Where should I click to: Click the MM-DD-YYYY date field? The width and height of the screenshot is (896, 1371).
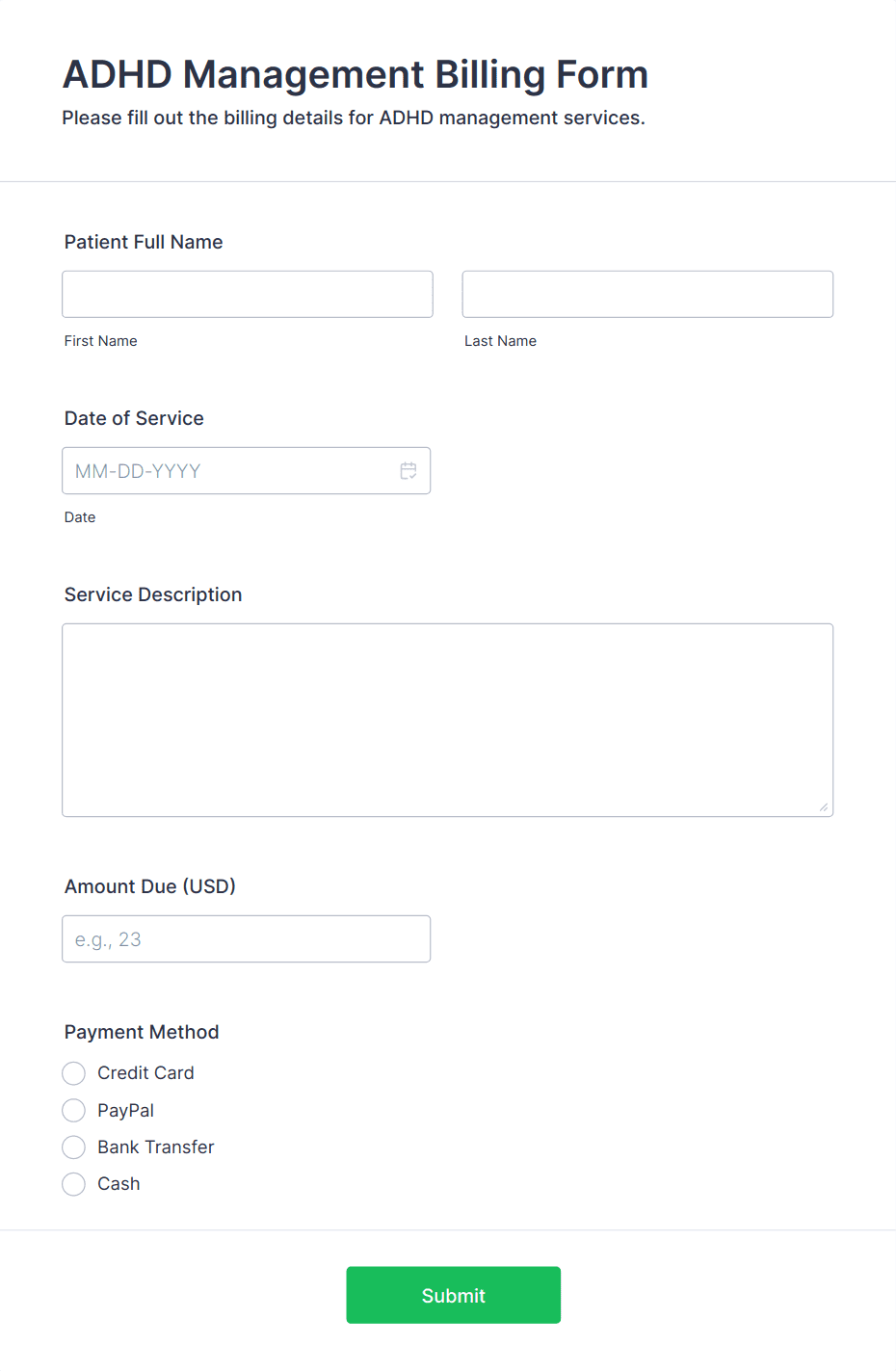[246, 471]
